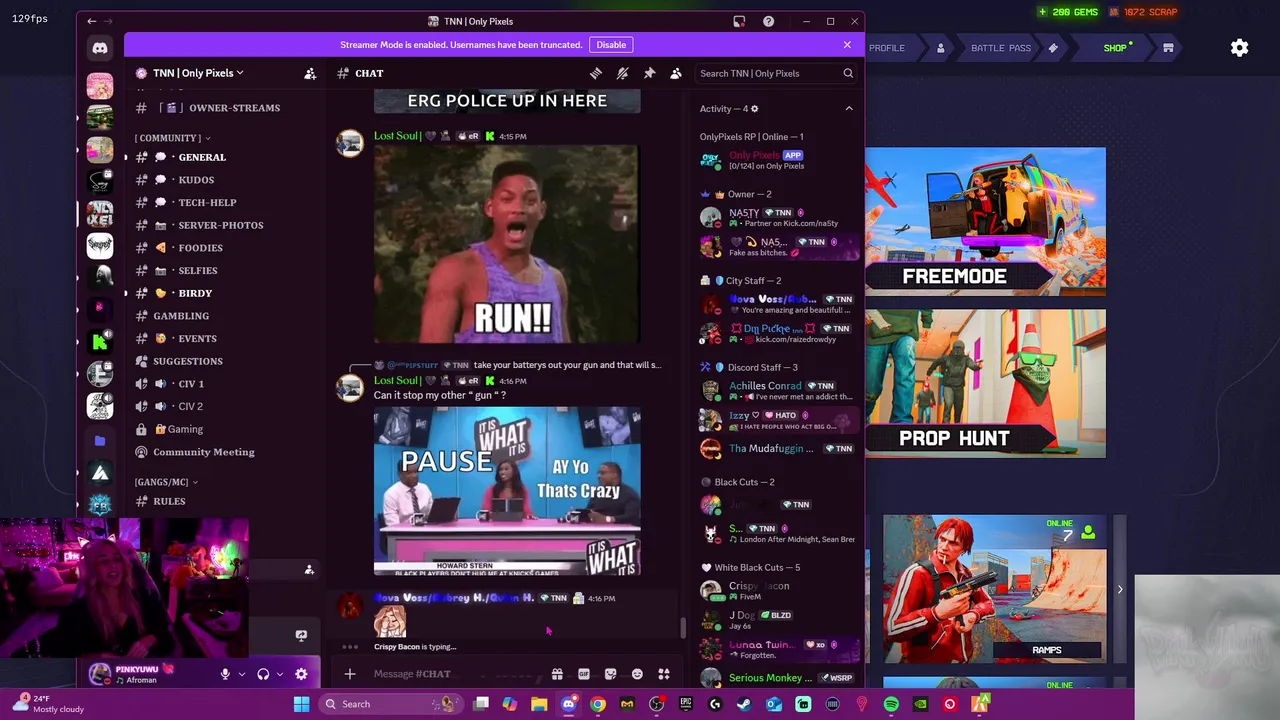Open BATTLE PASS tab in game menu
Image resolution: width=1280 pixels, height=720 pixels.
point(1001,48)
